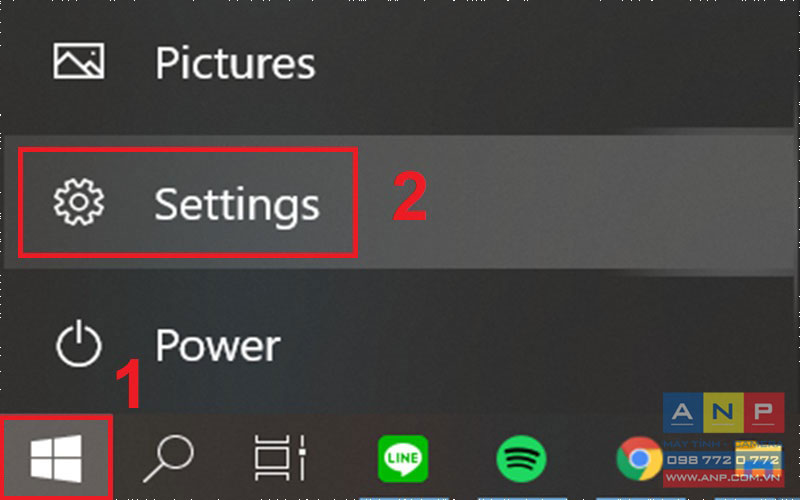The width and height of the screenshot is (800, 500).
Task: Click the yellow N square of the ANP logo
Action: [x=723, y=412]
